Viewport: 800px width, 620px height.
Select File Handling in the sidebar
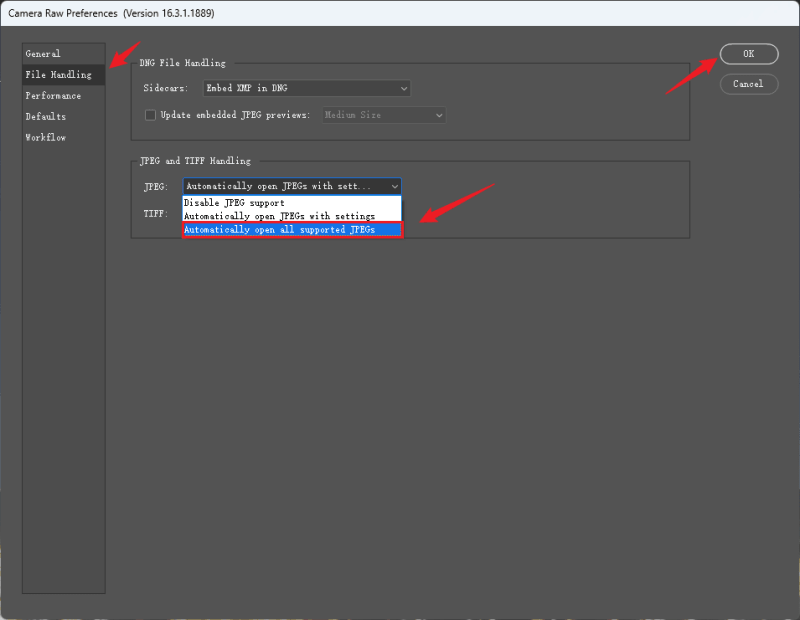[x=58, y=75]
